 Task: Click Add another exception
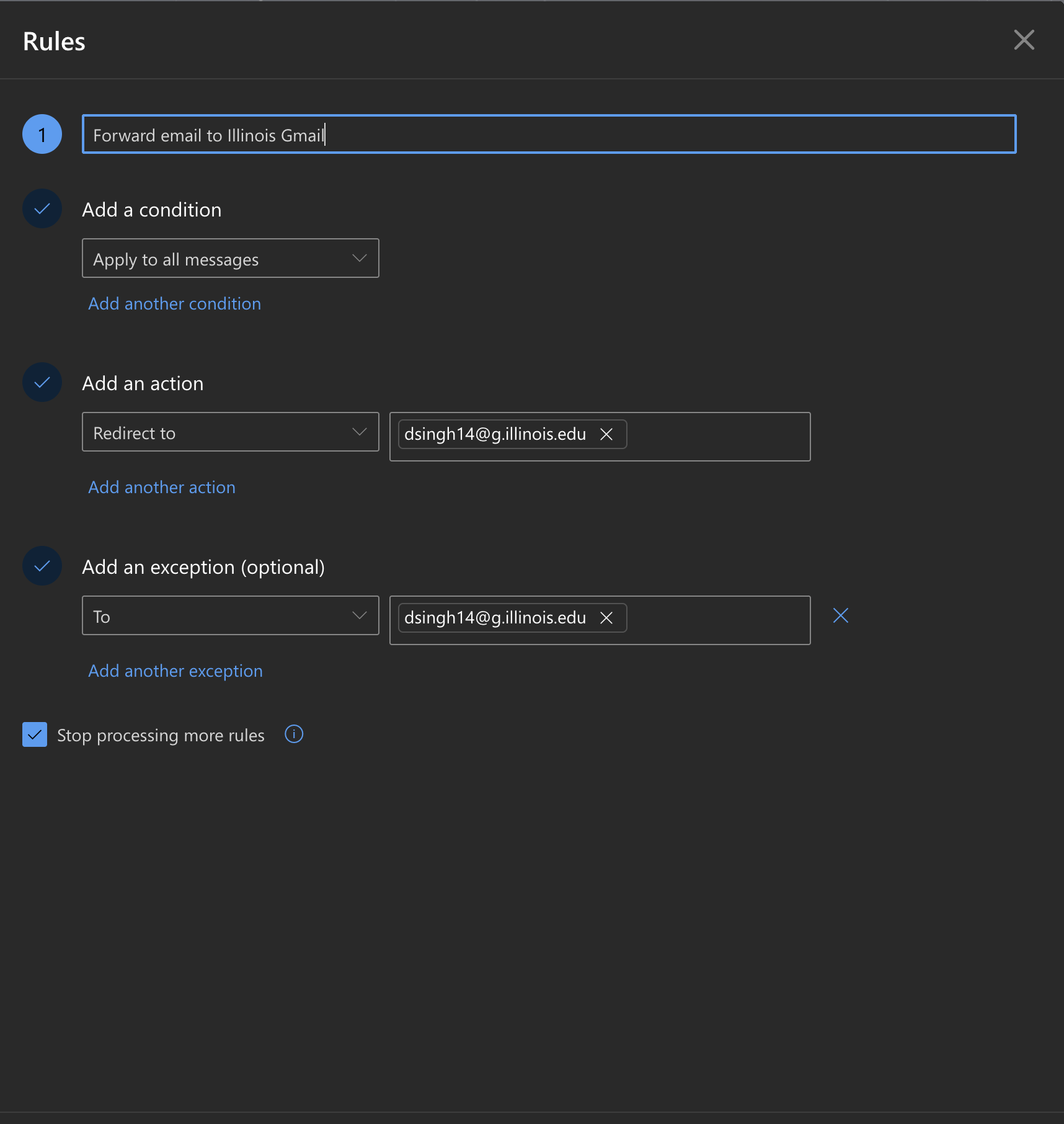coord(175,671)
